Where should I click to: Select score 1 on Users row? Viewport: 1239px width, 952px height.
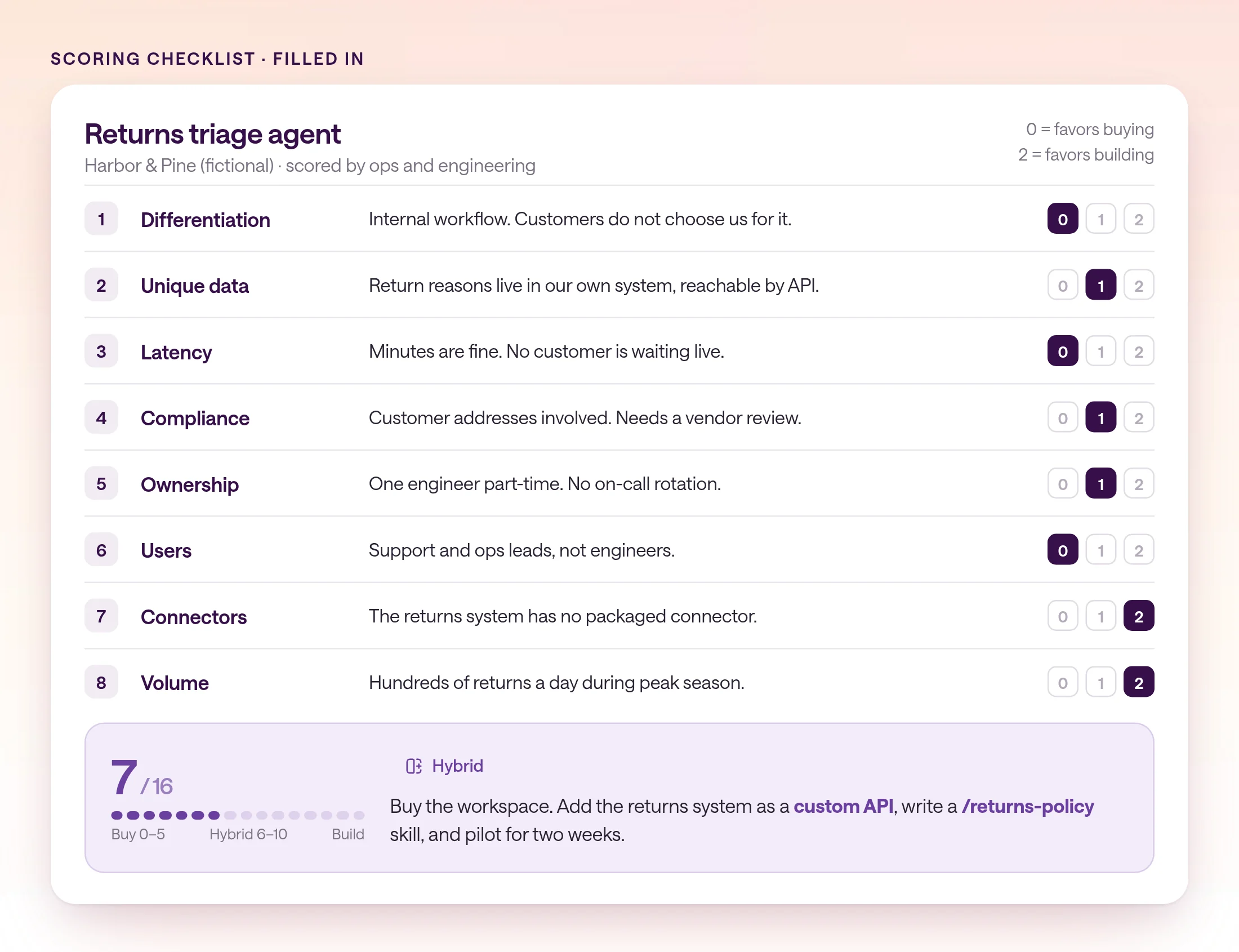pos(1100,550)
